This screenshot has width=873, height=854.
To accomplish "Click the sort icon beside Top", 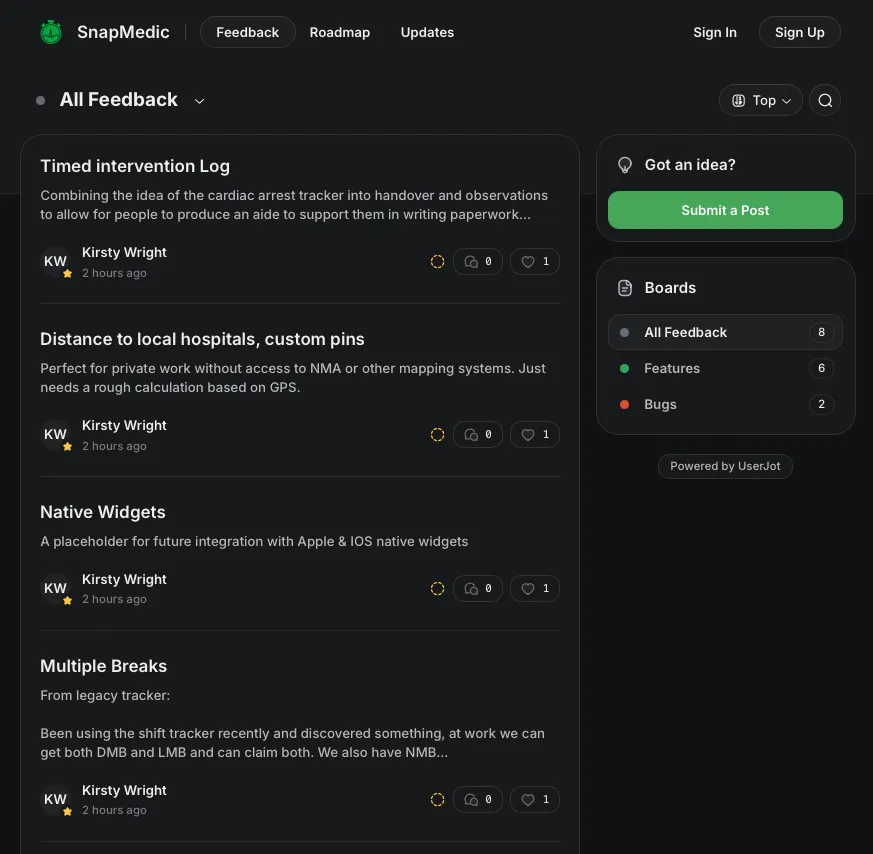I will [x=737, y=100].
